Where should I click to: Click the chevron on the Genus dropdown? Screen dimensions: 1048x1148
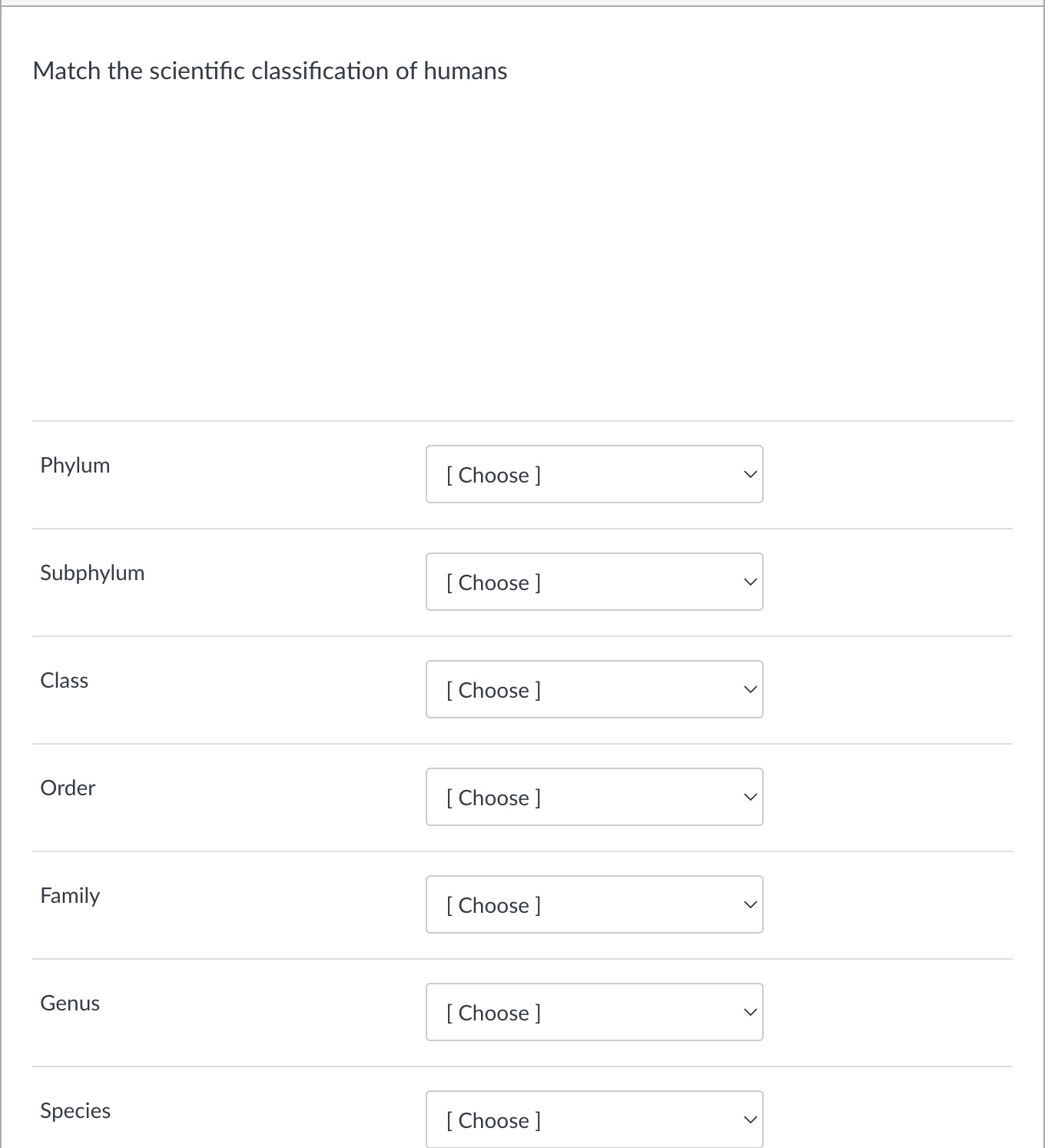[x=749, y=1012]
